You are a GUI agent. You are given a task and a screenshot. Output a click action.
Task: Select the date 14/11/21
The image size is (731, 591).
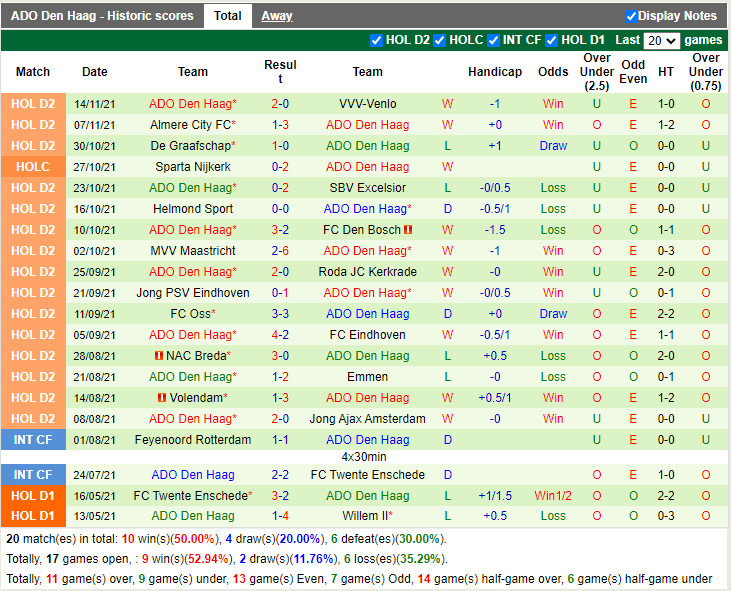(x=94, y=104)
